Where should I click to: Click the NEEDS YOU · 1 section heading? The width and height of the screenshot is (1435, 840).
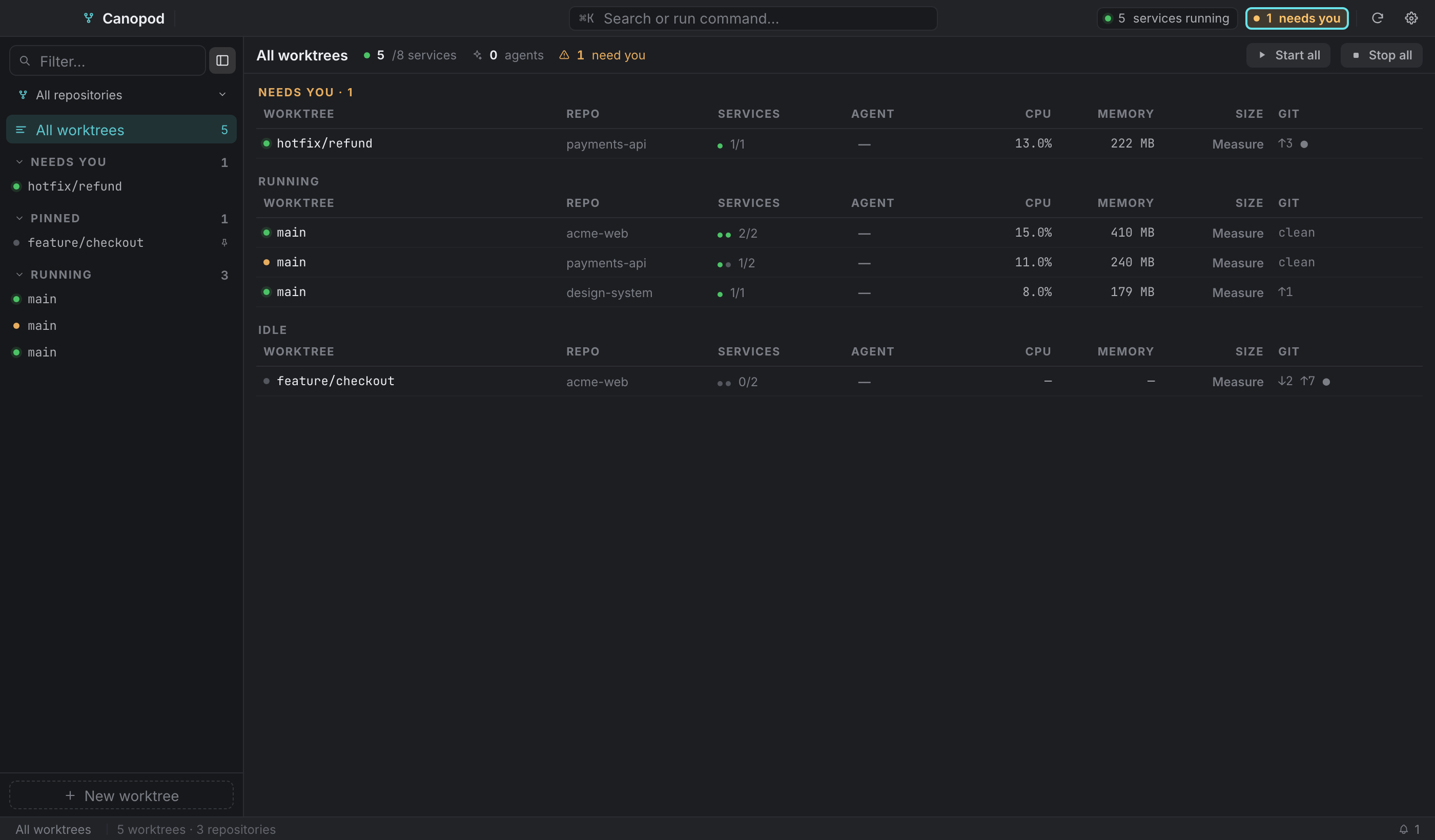click(x=305, y=92)
